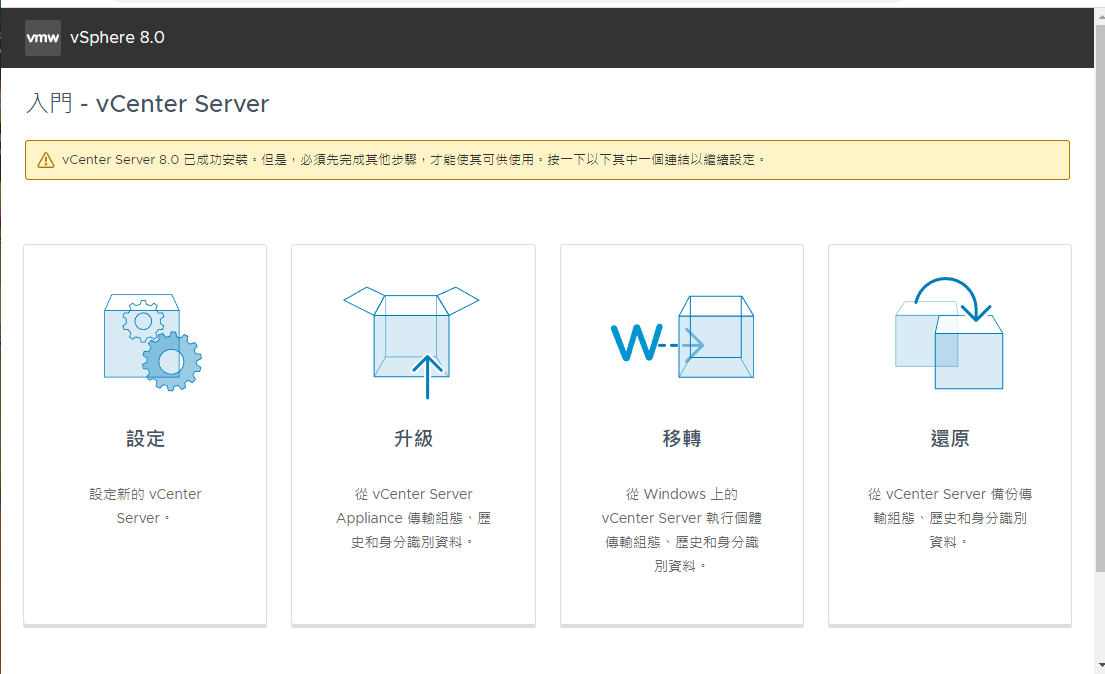Screen dimensions: 1105x674
Task: Click the description 從 Windows 上的 vCenter Server
Action: point(681,530)
